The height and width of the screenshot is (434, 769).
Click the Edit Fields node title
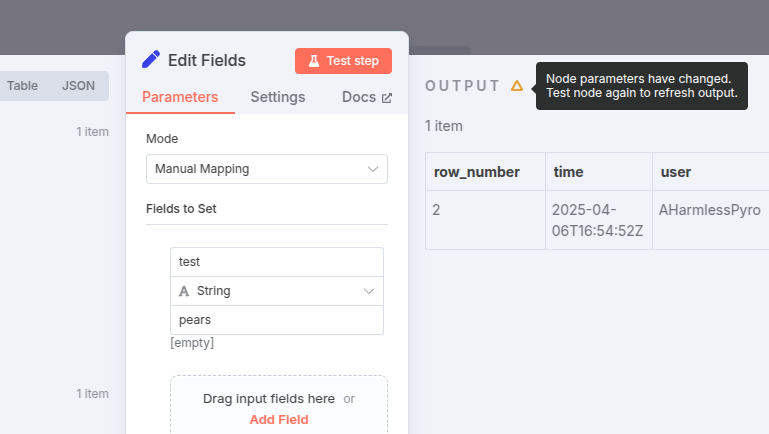pyautogui.click(x=207, y=60)
